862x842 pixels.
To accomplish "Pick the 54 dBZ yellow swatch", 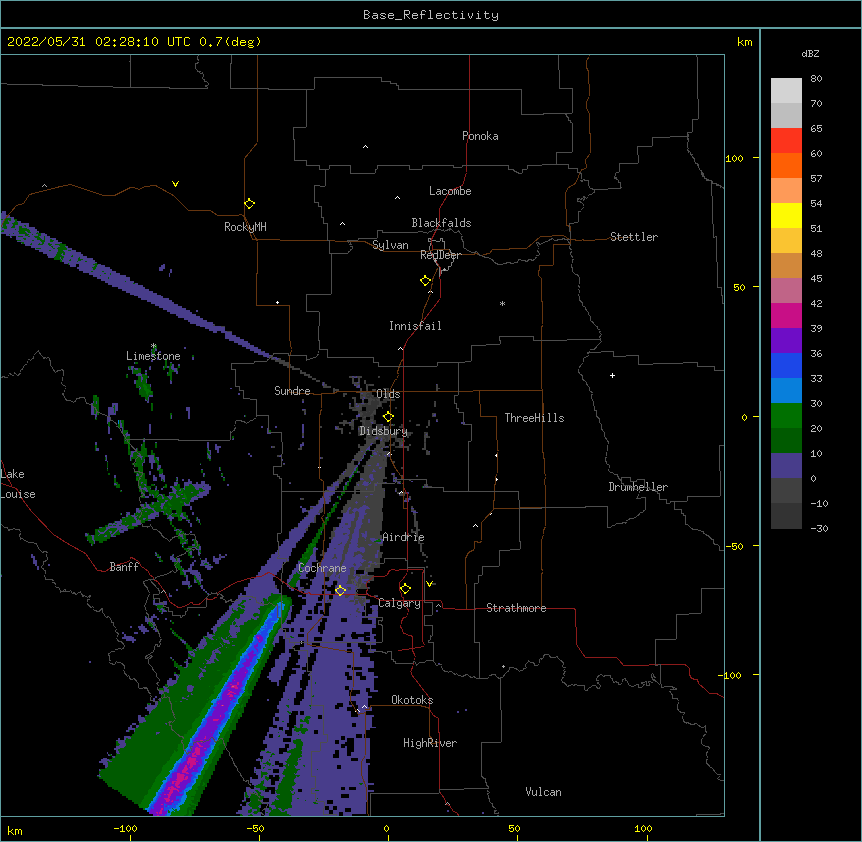I will pyautogui.click(x=786, y=215).
